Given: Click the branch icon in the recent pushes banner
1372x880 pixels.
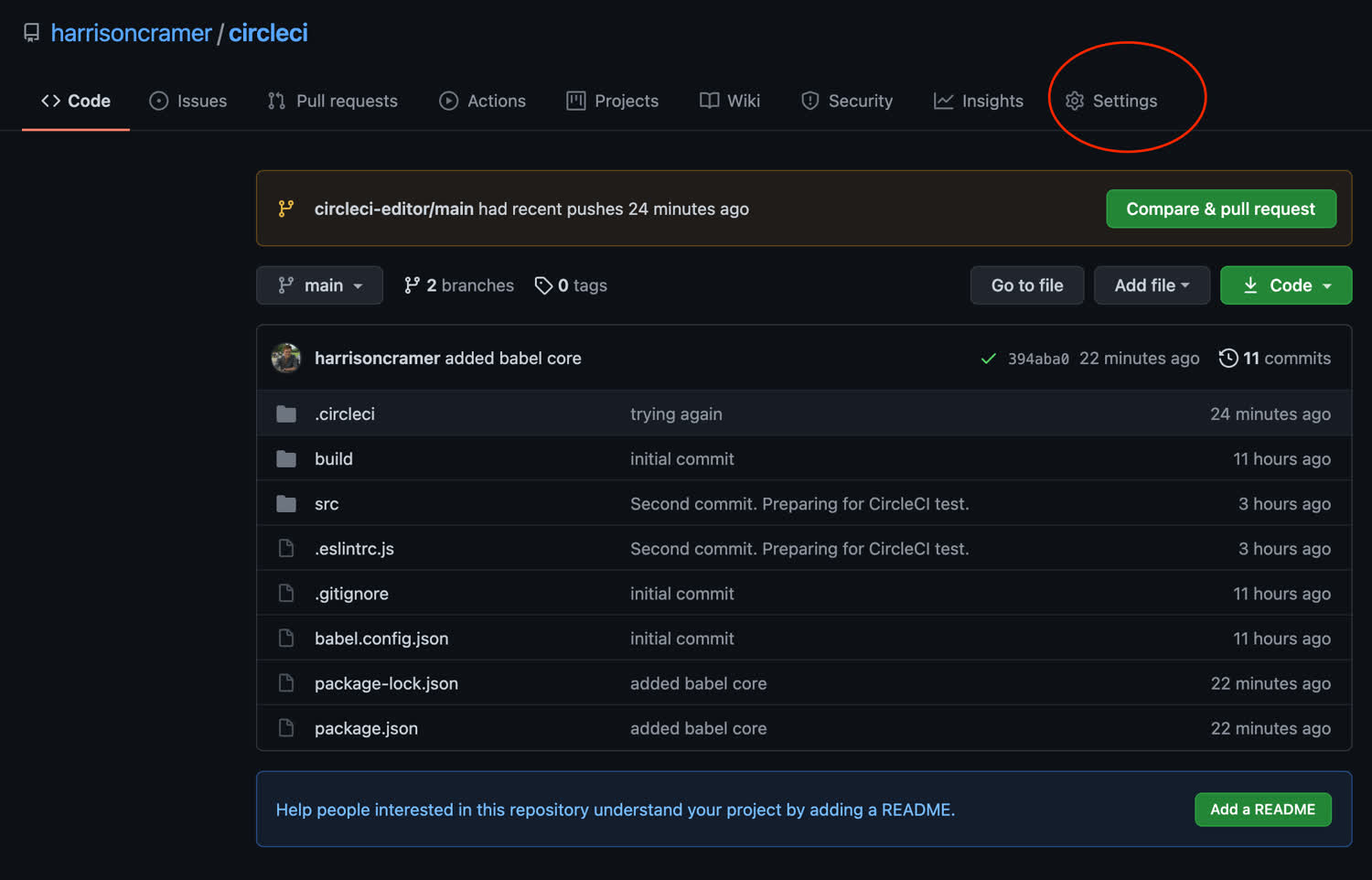Looking at the screenshot, I should pos(286,209).
